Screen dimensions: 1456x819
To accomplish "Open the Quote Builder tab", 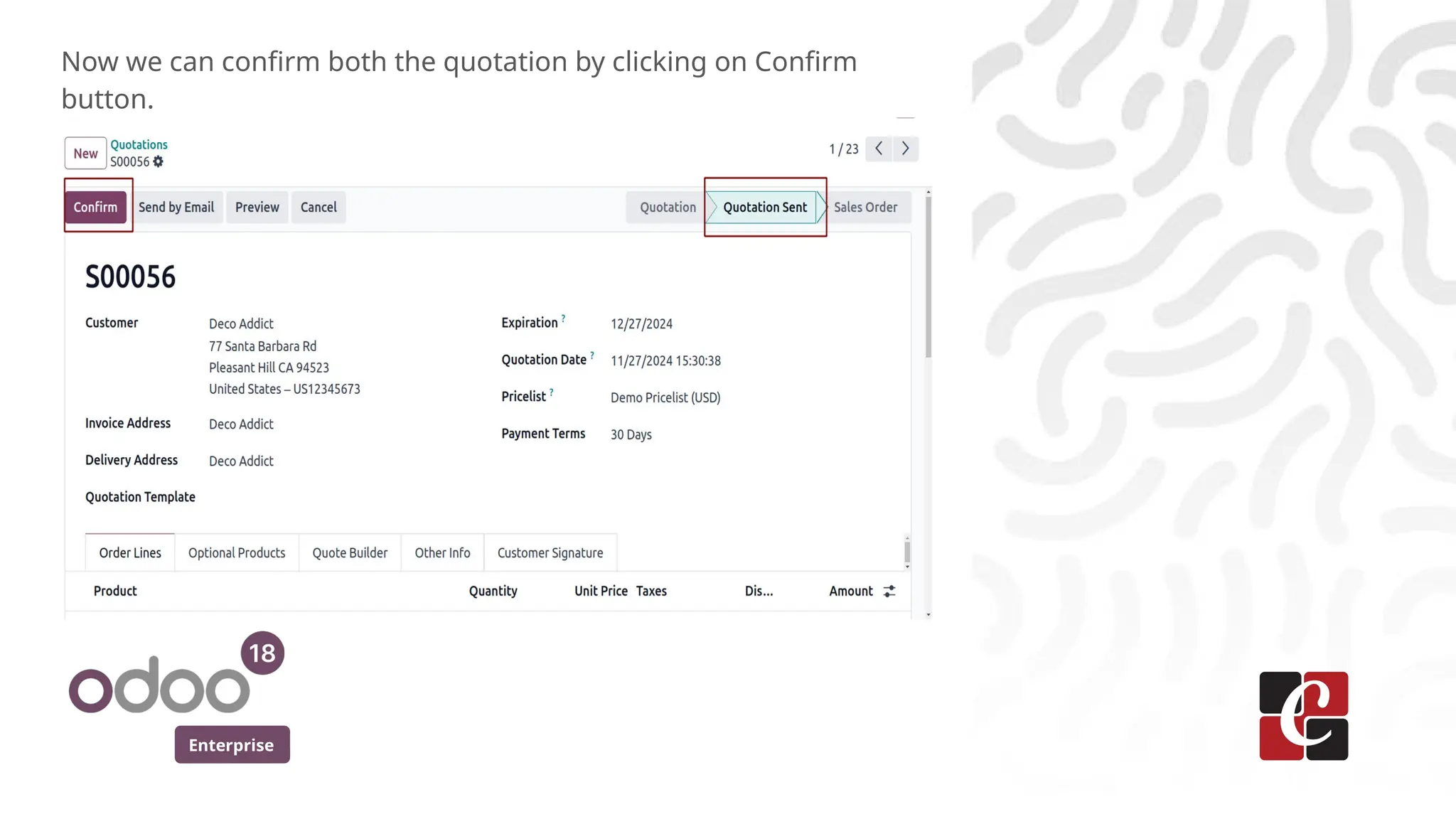I will pos(350,552).
